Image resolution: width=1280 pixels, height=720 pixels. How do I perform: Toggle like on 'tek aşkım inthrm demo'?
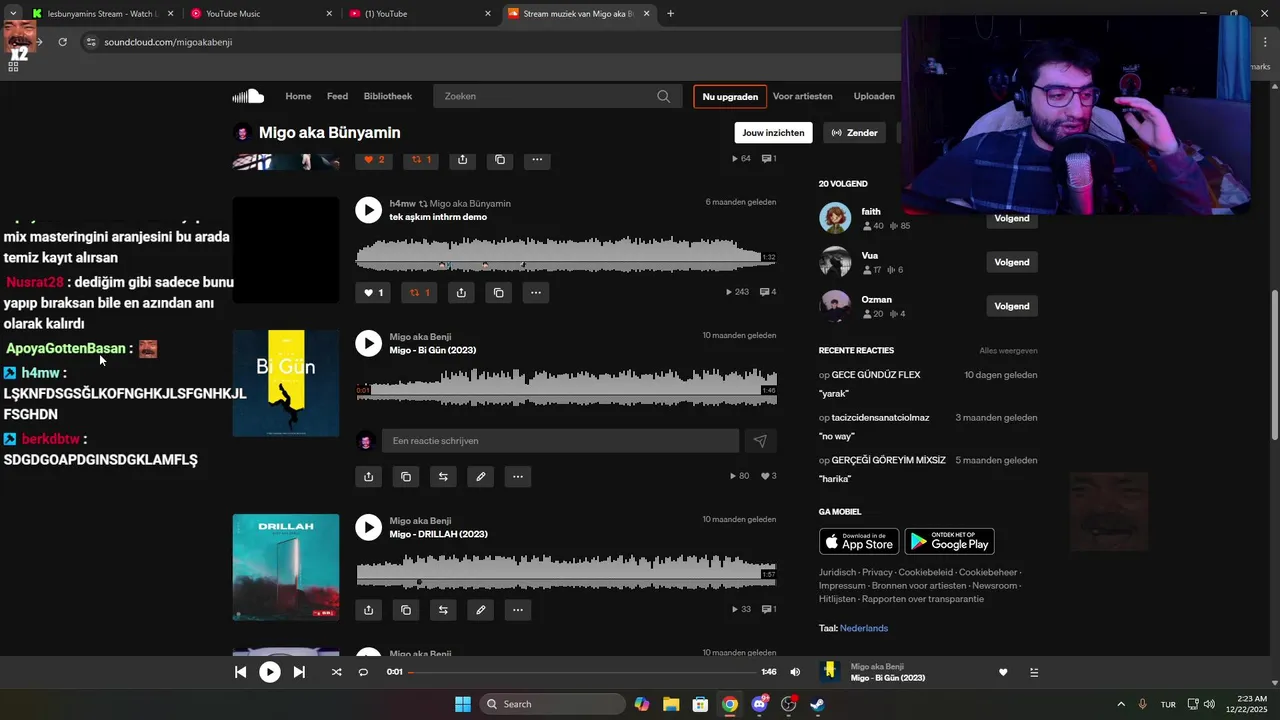click(x=373, y=293)
